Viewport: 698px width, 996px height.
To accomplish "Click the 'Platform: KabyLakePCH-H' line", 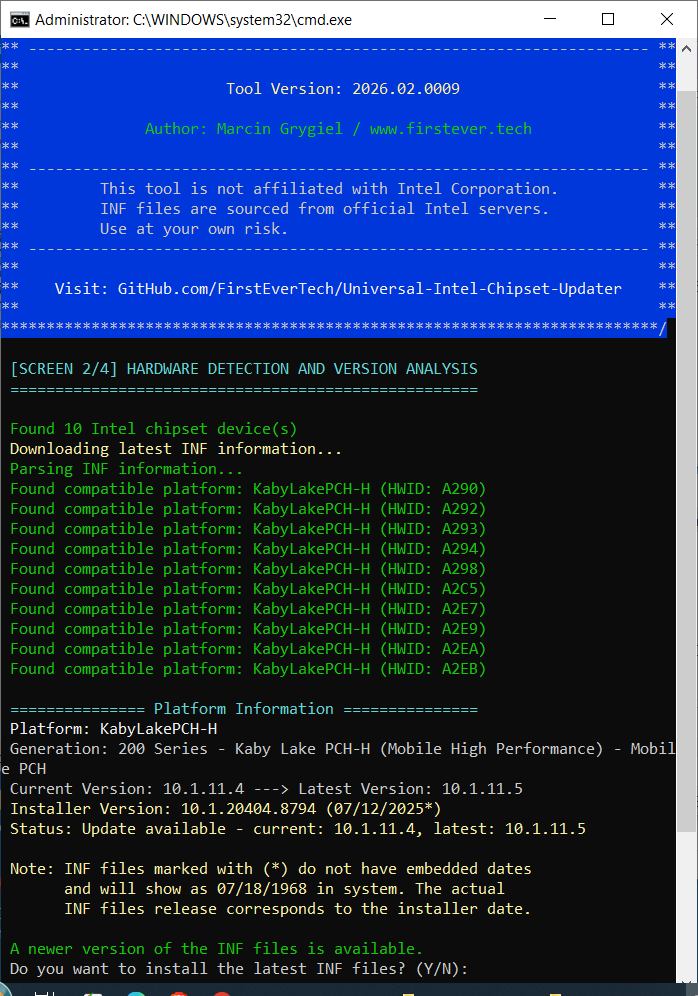I will (114, 729).
